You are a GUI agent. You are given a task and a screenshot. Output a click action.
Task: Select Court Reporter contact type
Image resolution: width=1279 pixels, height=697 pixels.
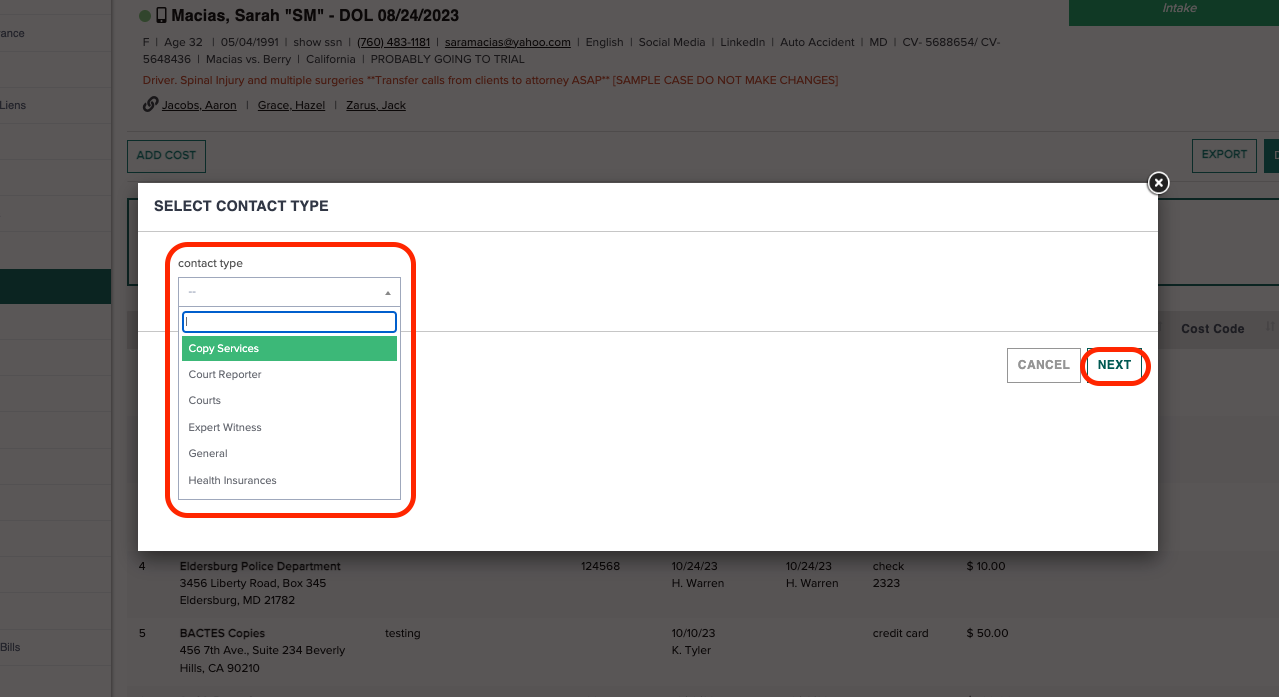point(290,374)
